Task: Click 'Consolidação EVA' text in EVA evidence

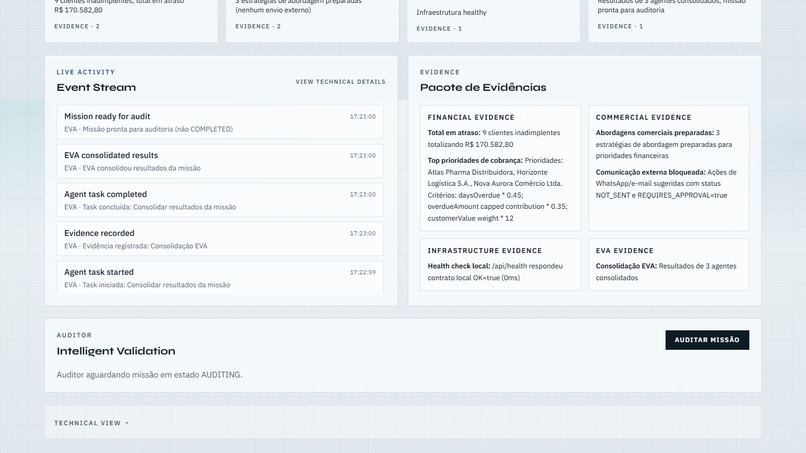Action: pos(626,266)
